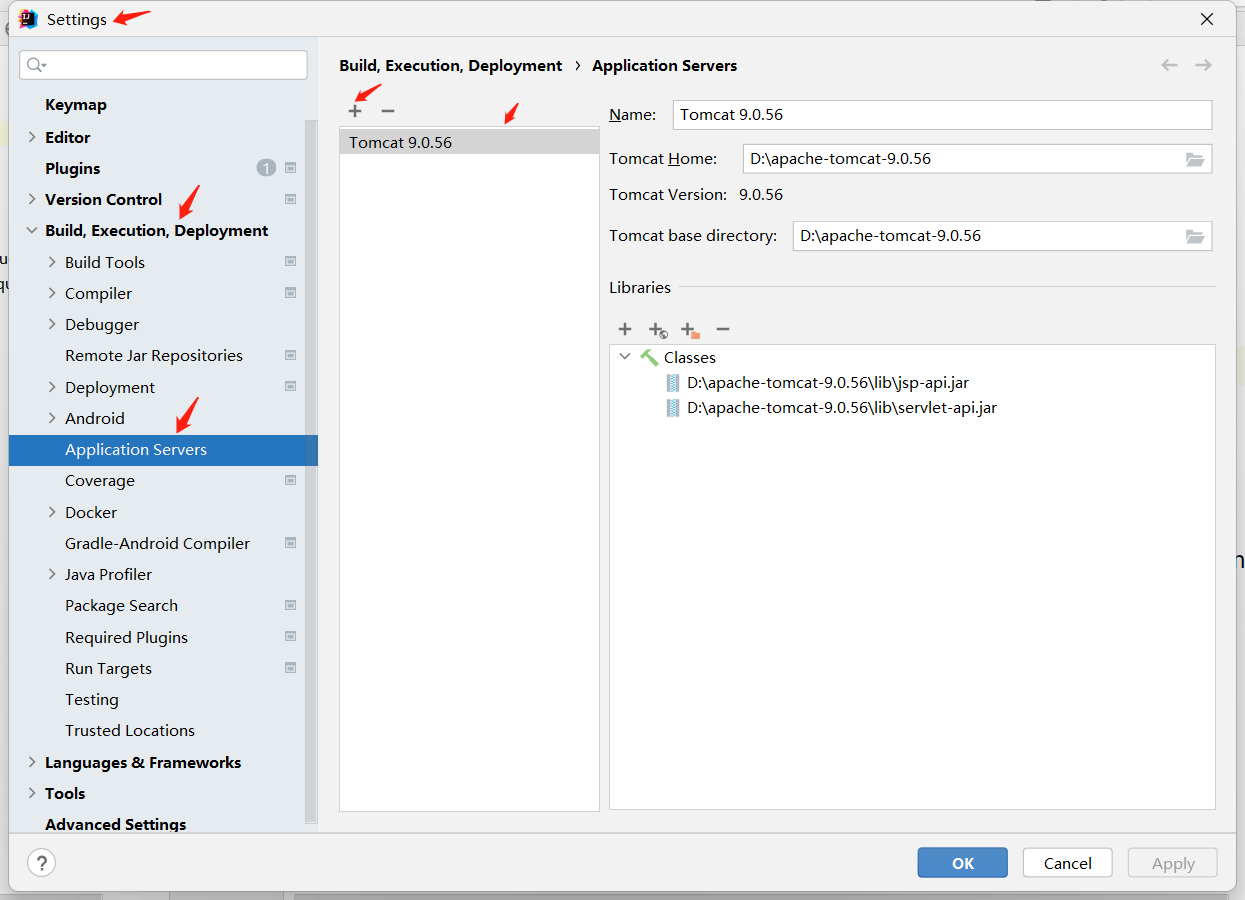Expand the Docker node
Screen dimensions: 1245x900
[52, 512]
